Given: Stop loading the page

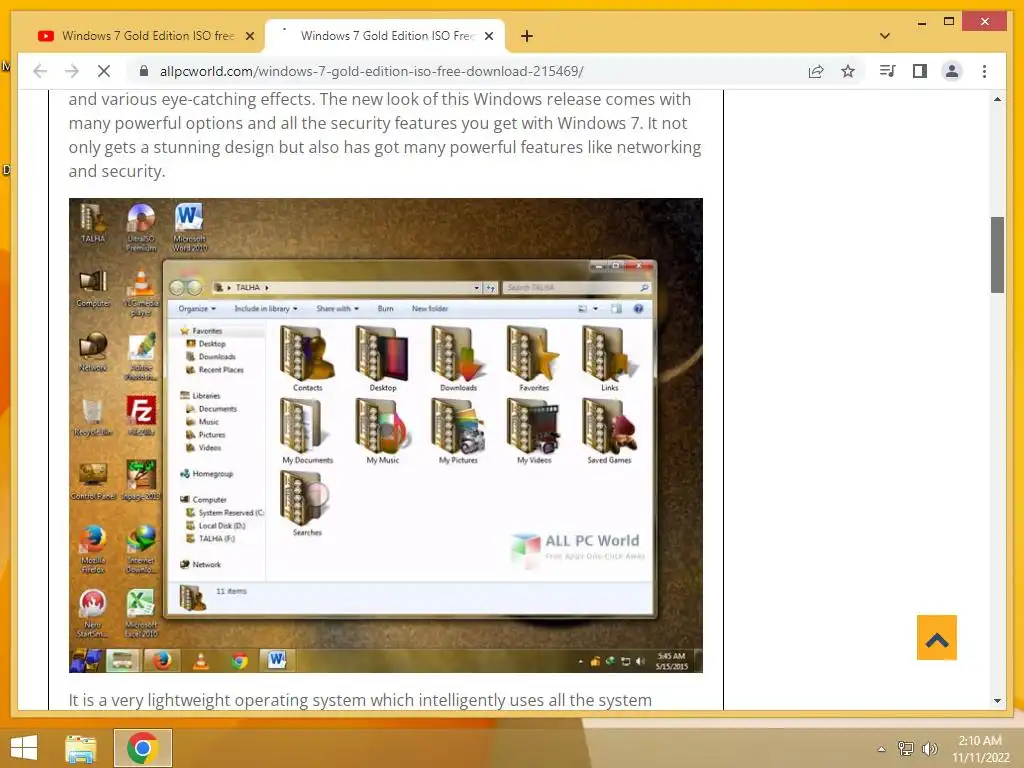Looking at the screenshot, I should (x=104, y=71).
